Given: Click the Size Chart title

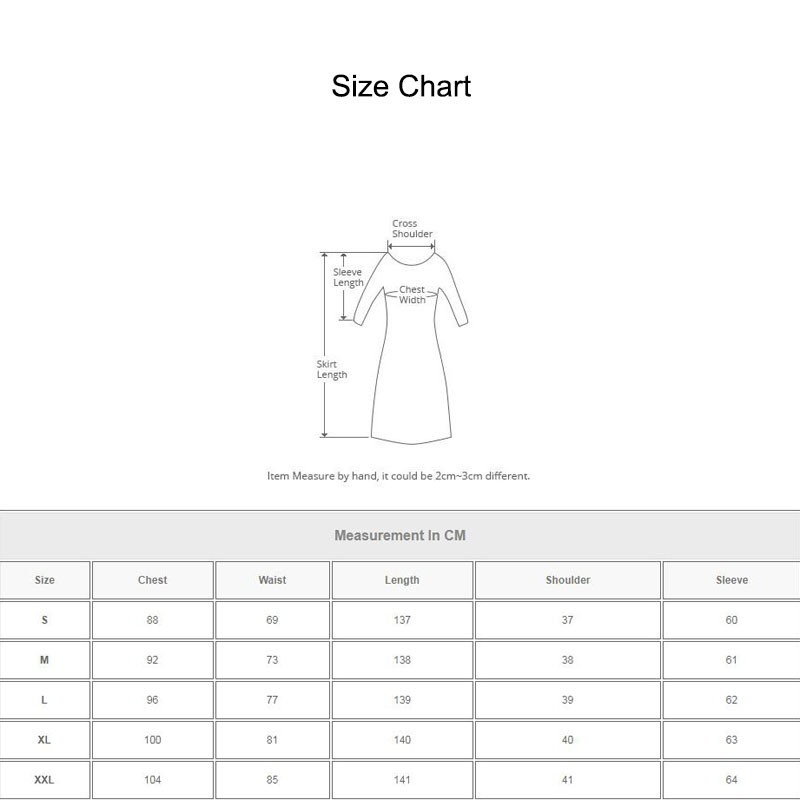Looking at the screenshot, I should (x=401, y=86).
